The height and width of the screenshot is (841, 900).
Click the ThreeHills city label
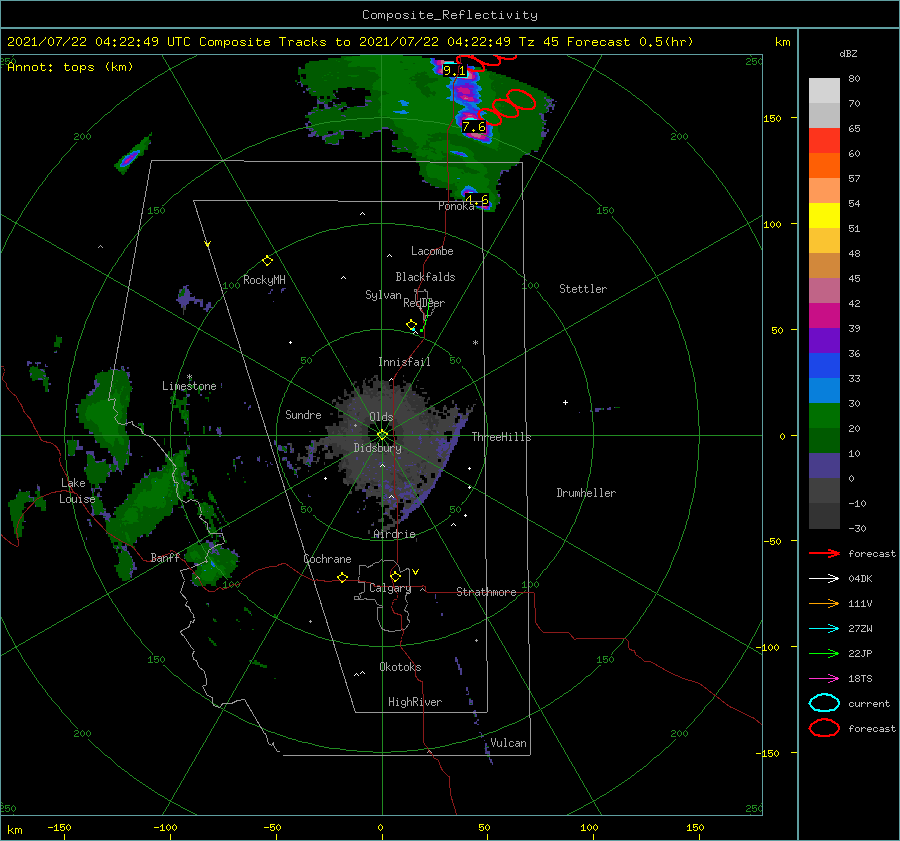(x=501, y=437)
